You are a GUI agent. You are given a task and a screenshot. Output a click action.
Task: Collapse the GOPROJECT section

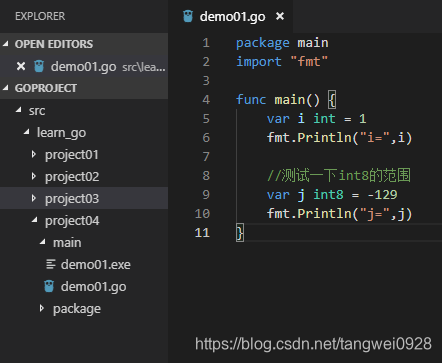6,88
